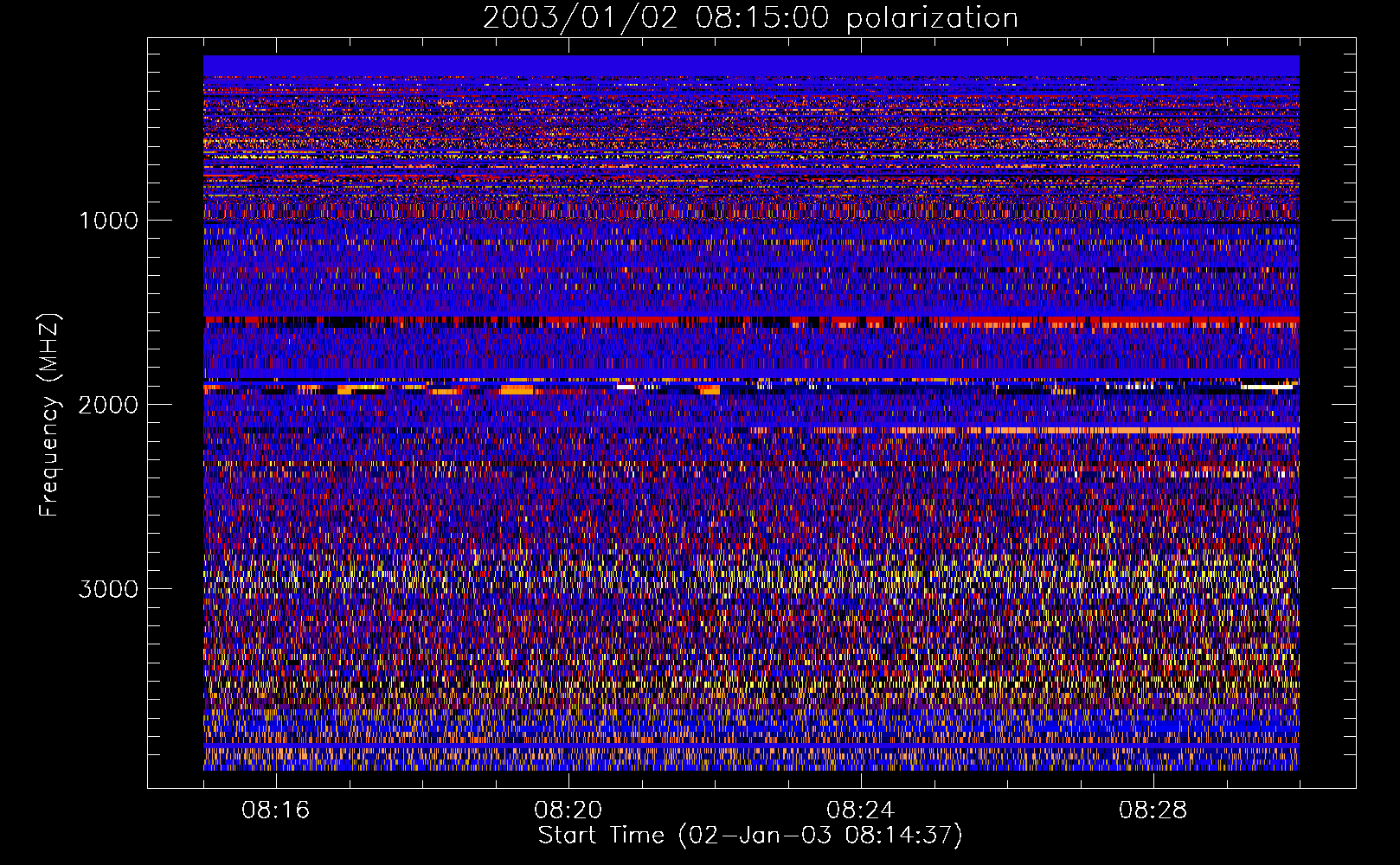Click the 08:20 time tick label
Screen dimensions: 1400x865
click(568, 811)
